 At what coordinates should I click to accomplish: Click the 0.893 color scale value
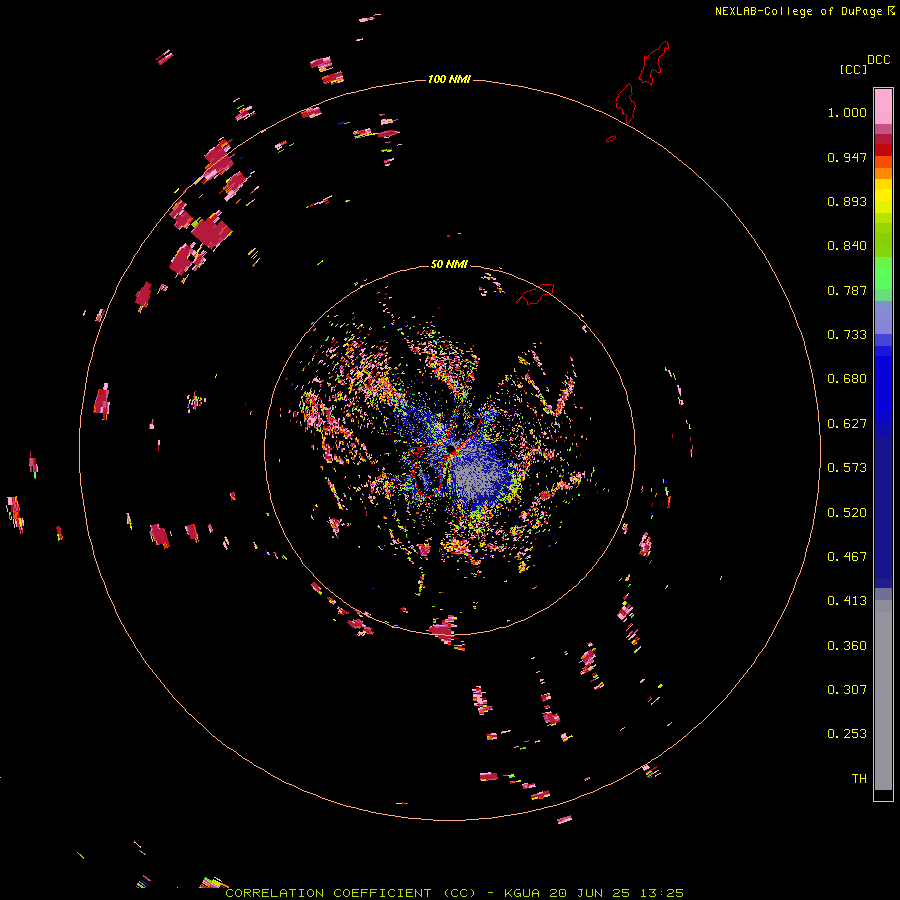pyautogui.click(x=847, y=201)
